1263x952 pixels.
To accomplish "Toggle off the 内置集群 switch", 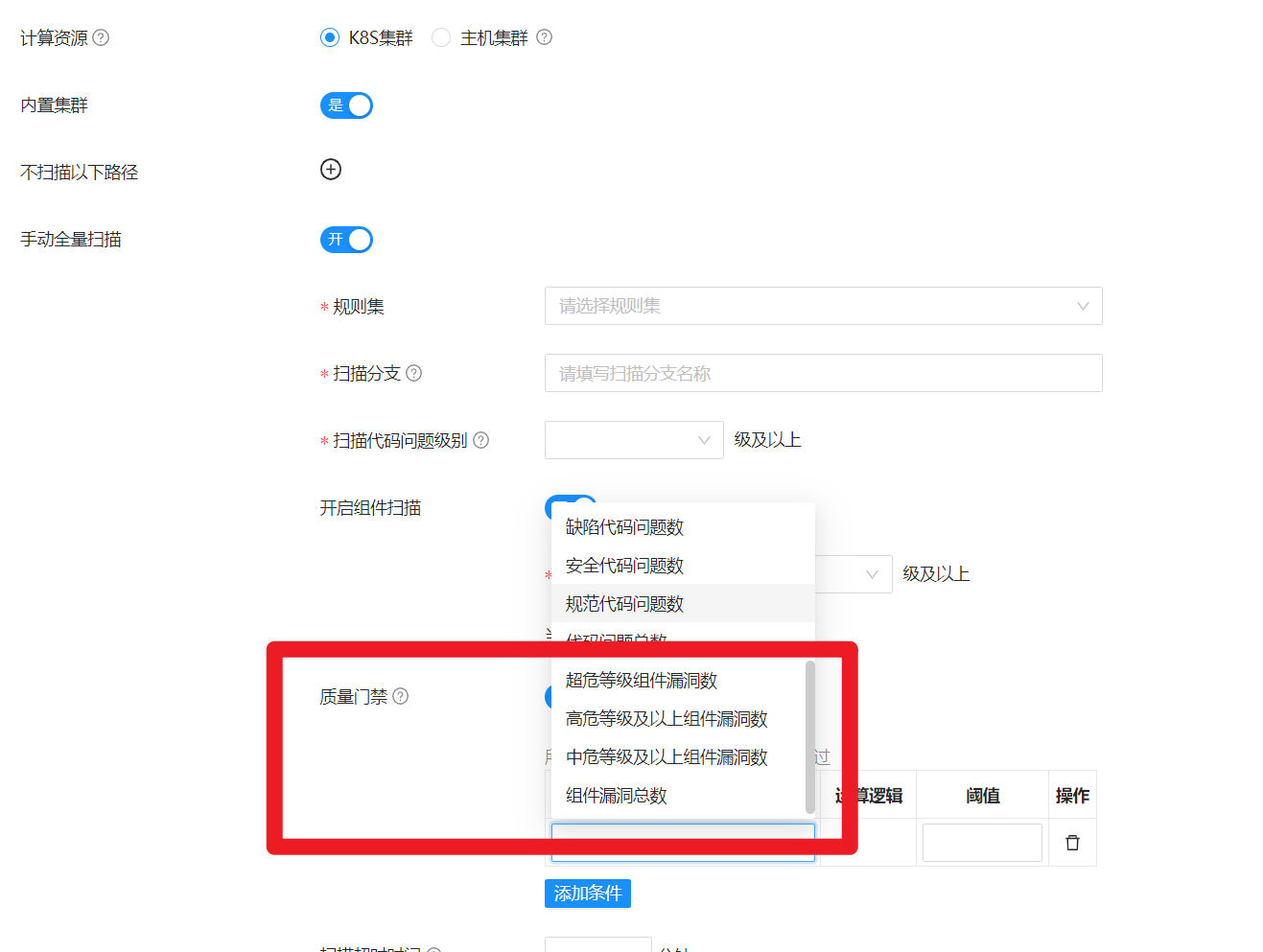I will click(346, 105).
